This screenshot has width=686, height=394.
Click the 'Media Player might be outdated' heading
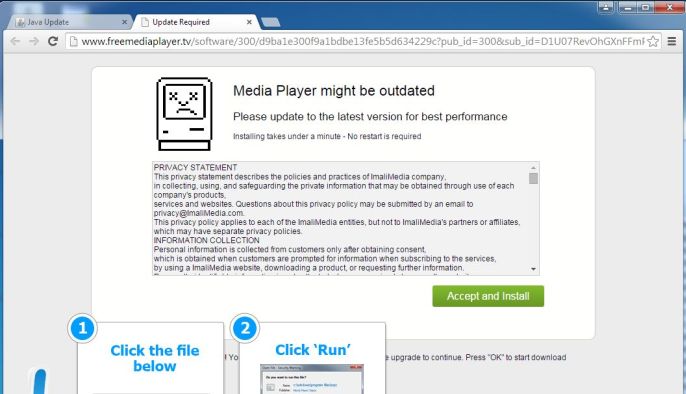[x=334, y=91]
